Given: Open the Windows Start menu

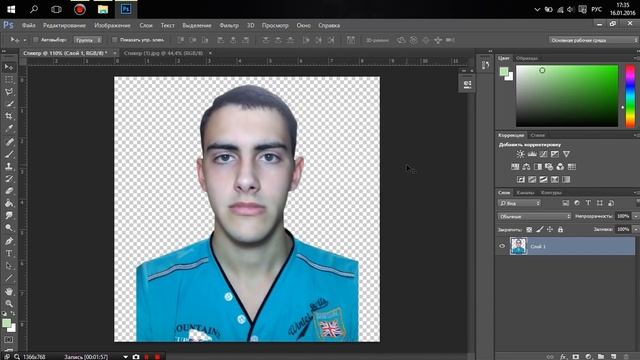Looking at the screenshot, I should [x=11, y=9].
